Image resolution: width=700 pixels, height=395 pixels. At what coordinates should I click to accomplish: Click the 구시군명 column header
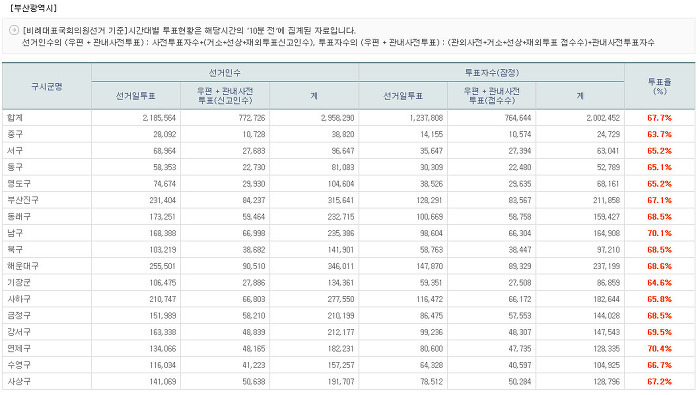(x=47, y=87)
